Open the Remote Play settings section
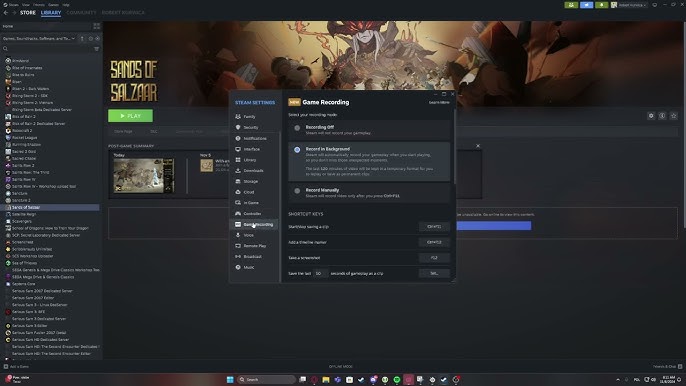The image size is (686, 386). 255,246
